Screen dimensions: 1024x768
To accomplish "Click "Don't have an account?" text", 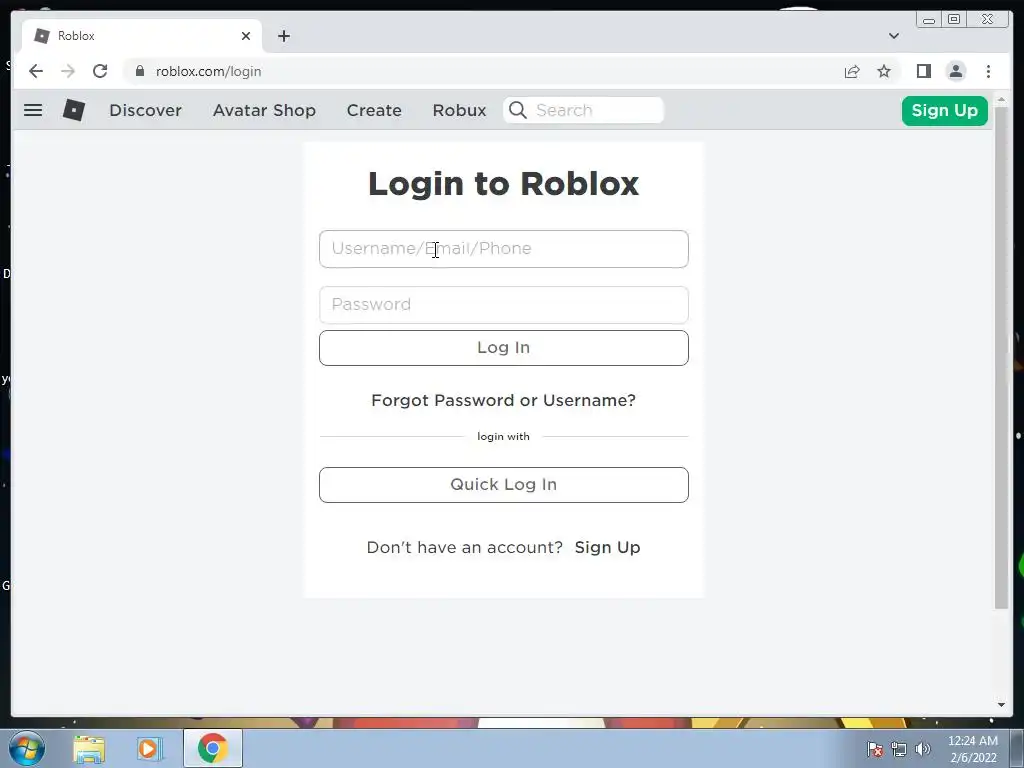I will 464,547.
